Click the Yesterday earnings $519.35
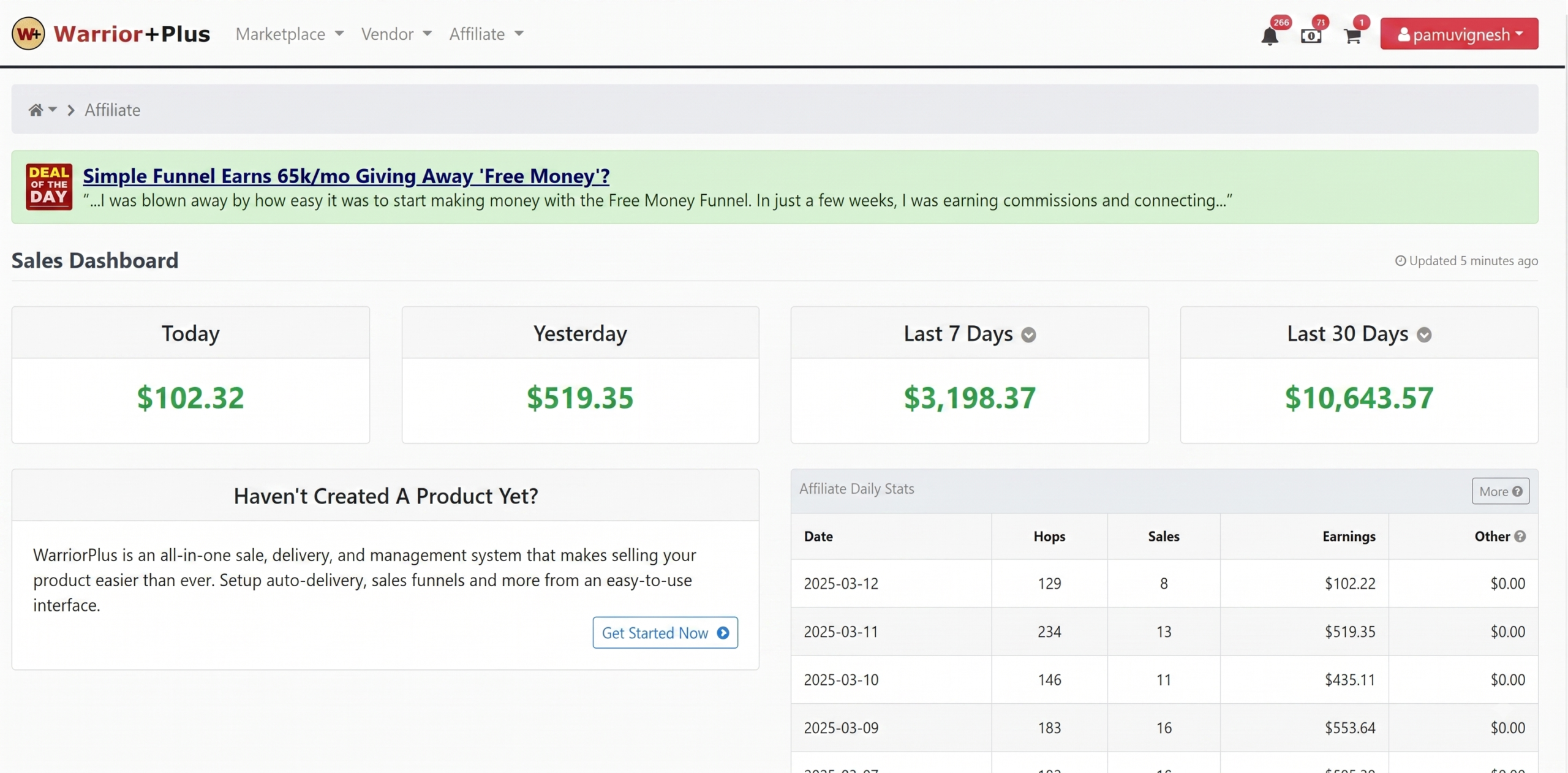 click(x=580, y=398)
